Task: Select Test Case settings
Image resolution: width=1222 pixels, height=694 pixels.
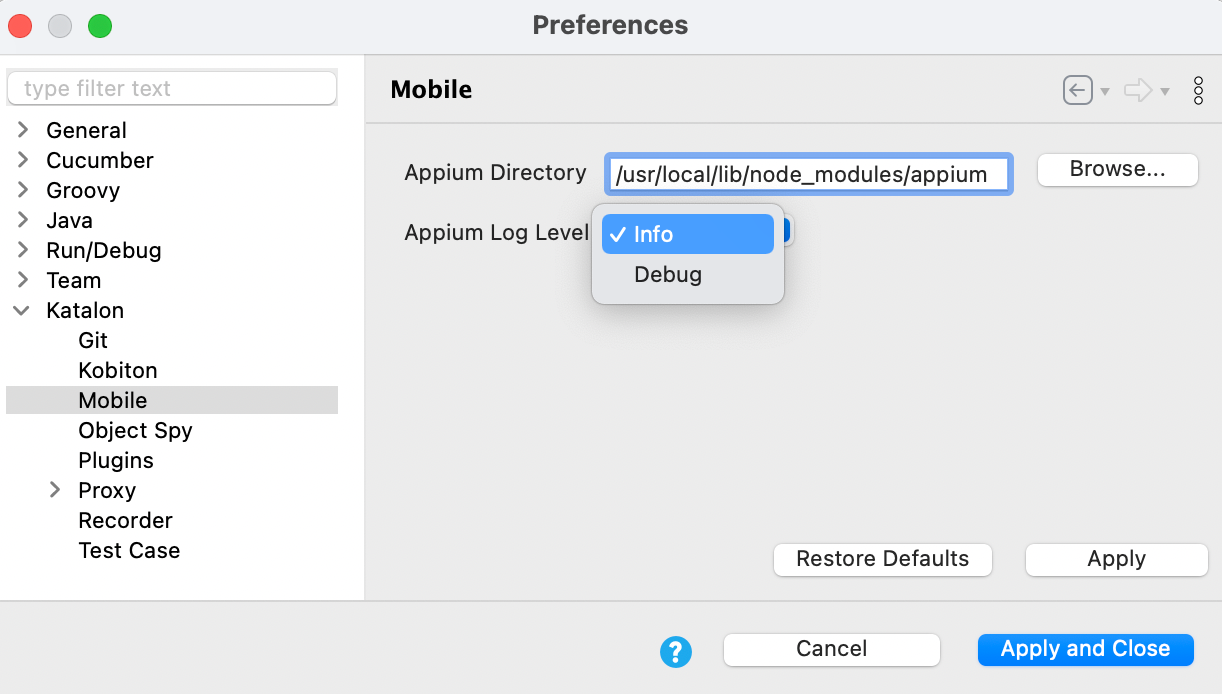Action: tap(129, 550)
